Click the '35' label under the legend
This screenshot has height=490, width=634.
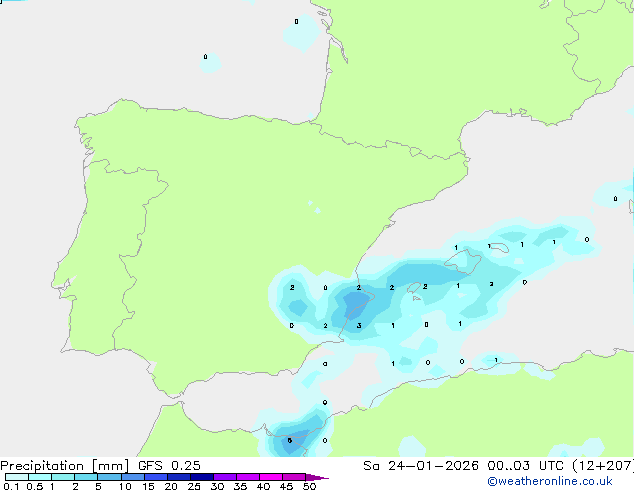pyautogui.click(x=240, y=486)
